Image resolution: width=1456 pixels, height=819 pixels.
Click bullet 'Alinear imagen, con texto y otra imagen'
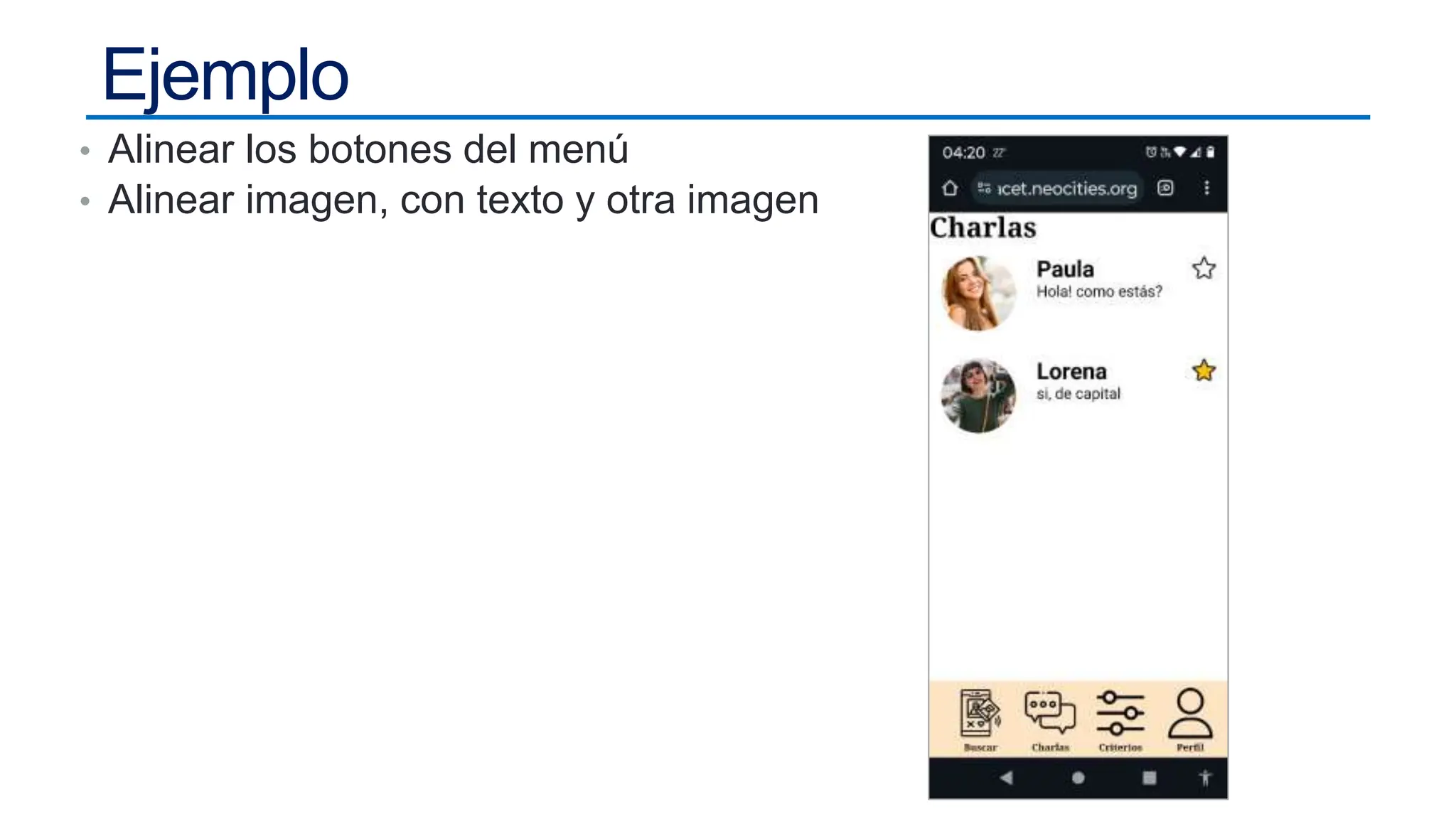[464, 200]
